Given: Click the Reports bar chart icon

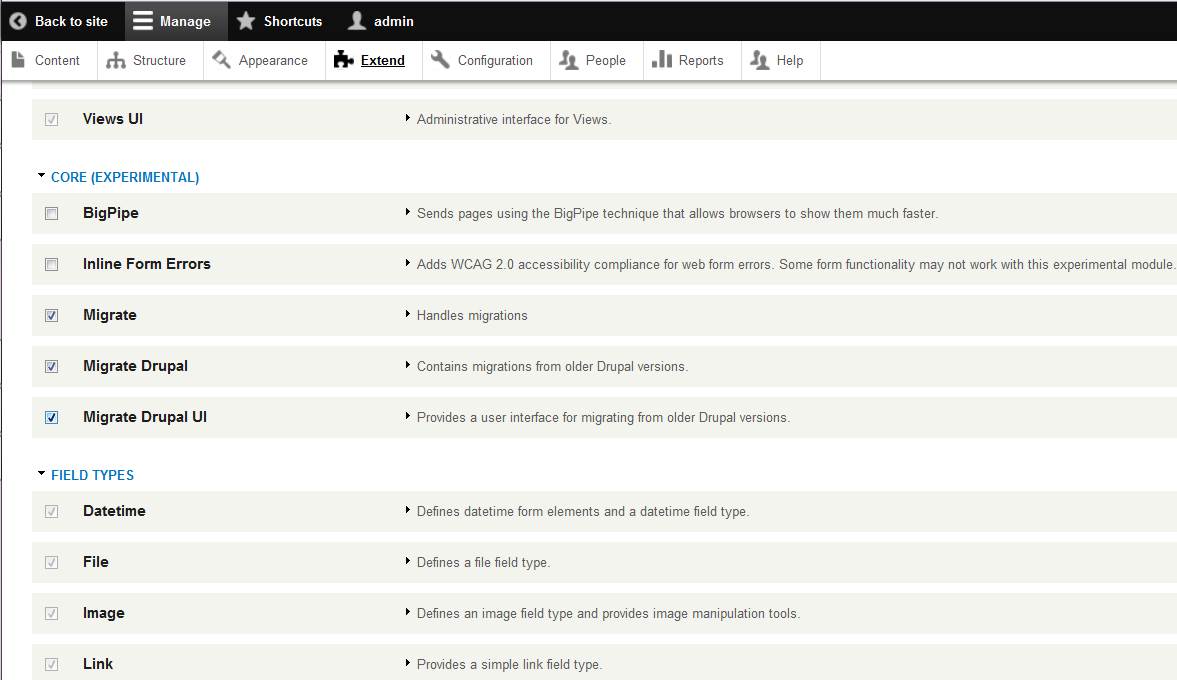Looking at the screenshot, I should [x=661, y=59].
